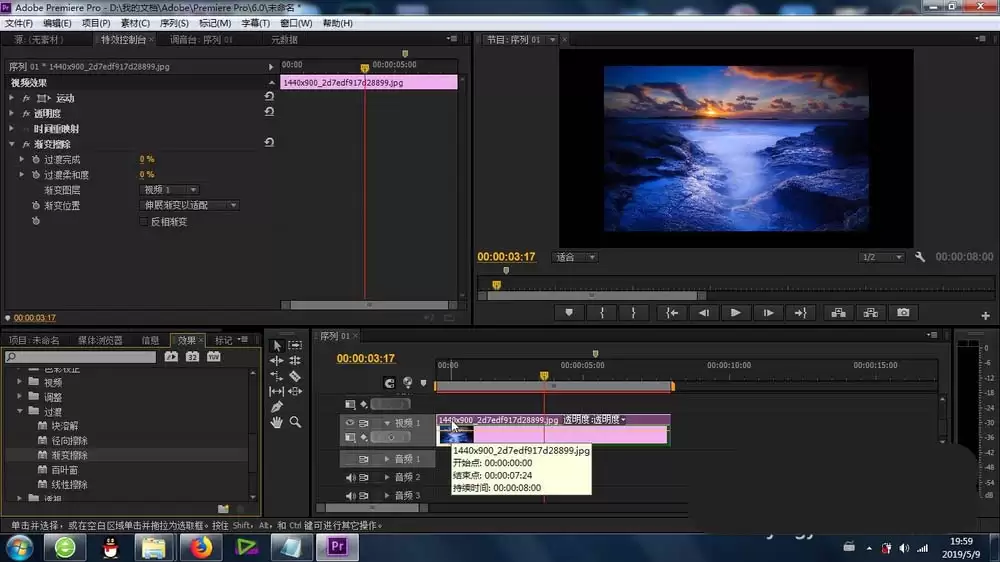Select the Zoom tool magnifier
Image resolution: width=1000 pixels, height=562 pixels.
pyautogui.click(x=295, y=422)
